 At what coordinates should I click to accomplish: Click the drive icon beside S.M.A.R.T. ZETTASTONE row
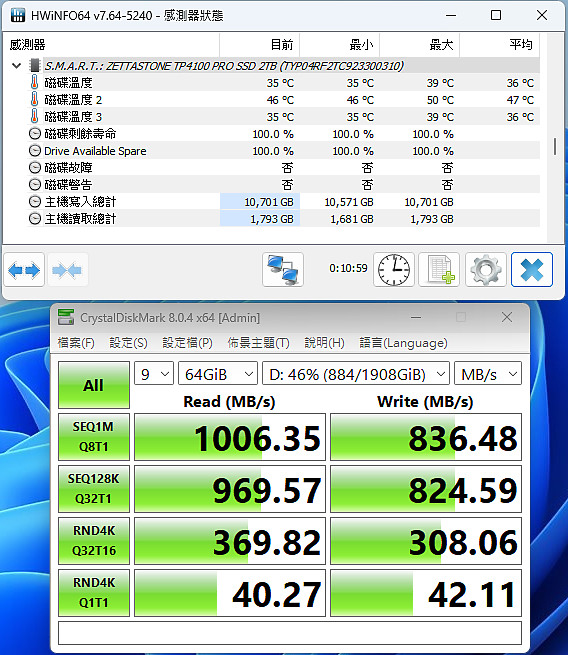35,66
